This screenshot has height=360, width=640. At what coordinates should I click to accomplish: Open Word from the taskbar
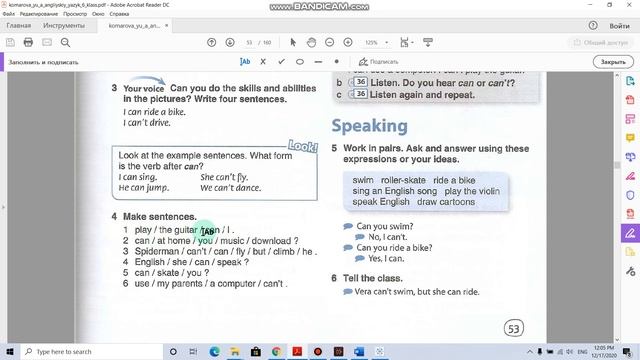pyautogui.click(x=359, y=351)
